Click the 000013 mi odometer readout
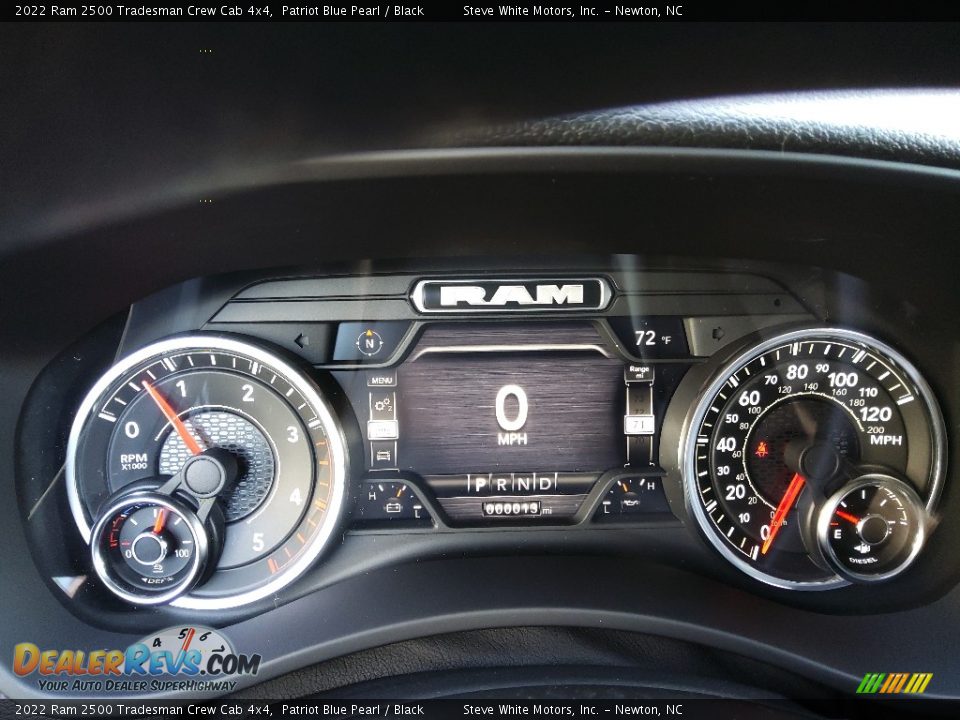 517,509
